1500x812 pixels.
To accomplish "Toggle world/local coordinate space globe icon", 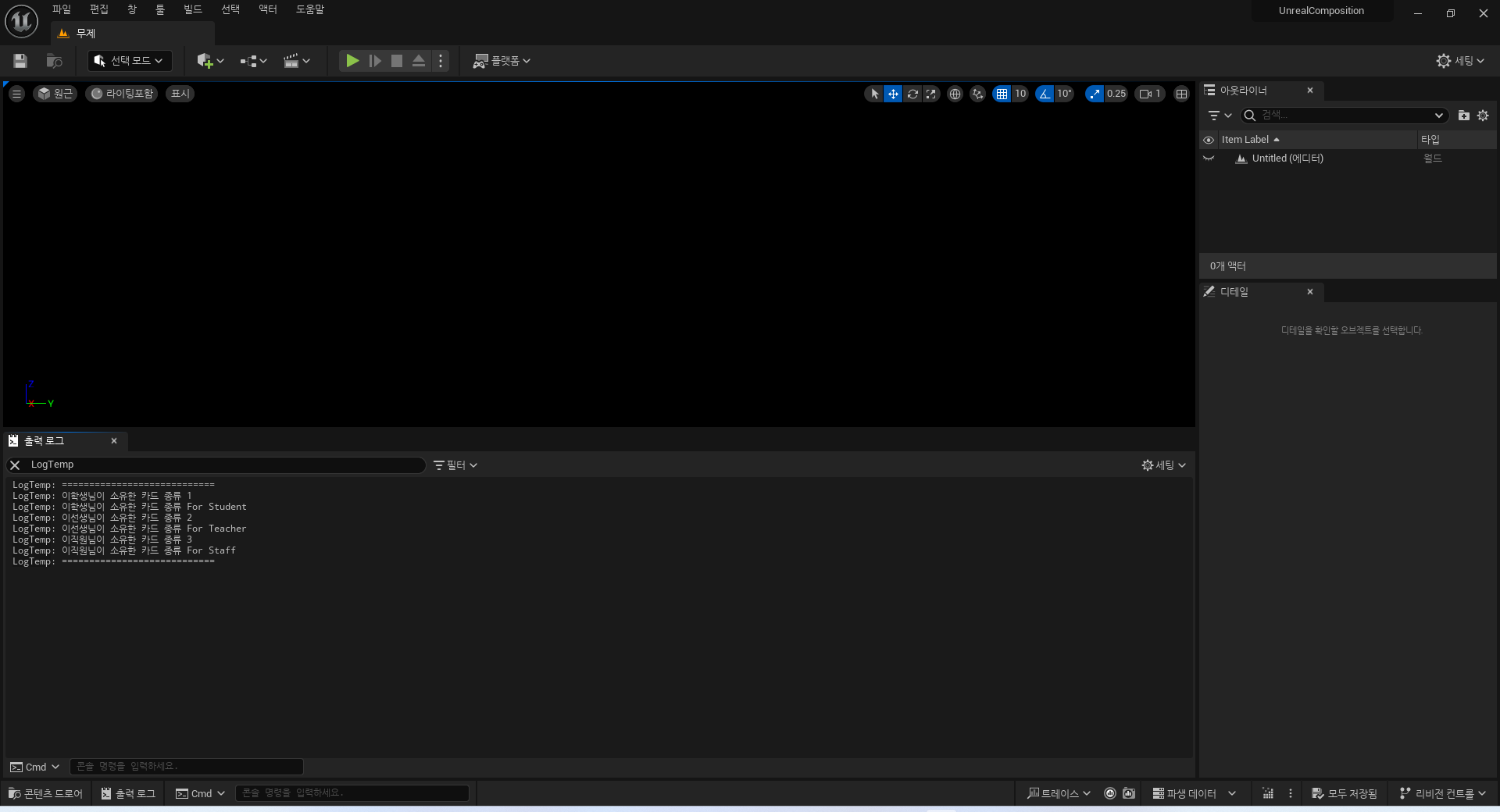I will pos(955,94).
